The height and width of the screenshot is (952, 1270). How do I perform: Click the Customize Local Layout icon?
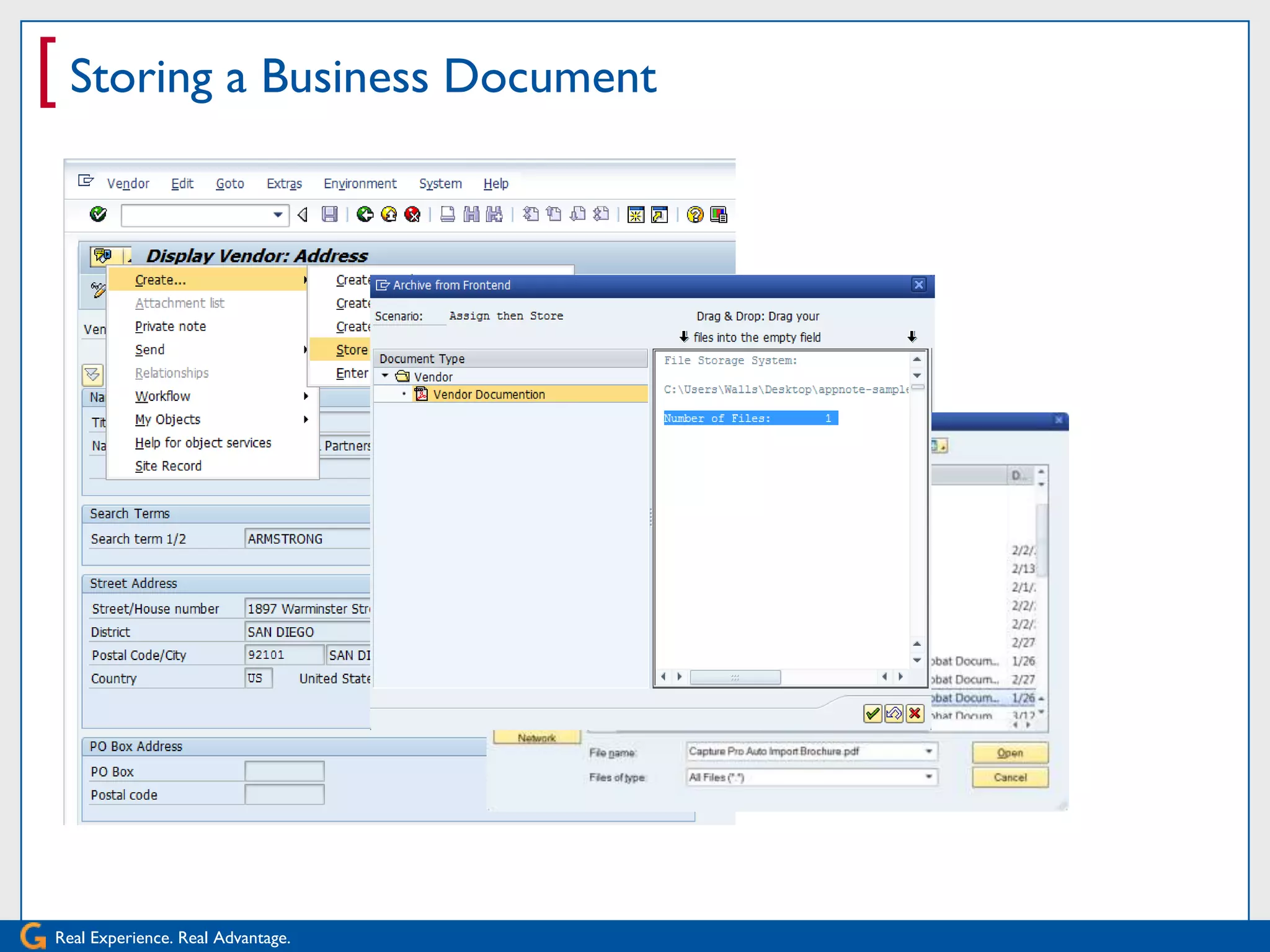pos(719,214)
